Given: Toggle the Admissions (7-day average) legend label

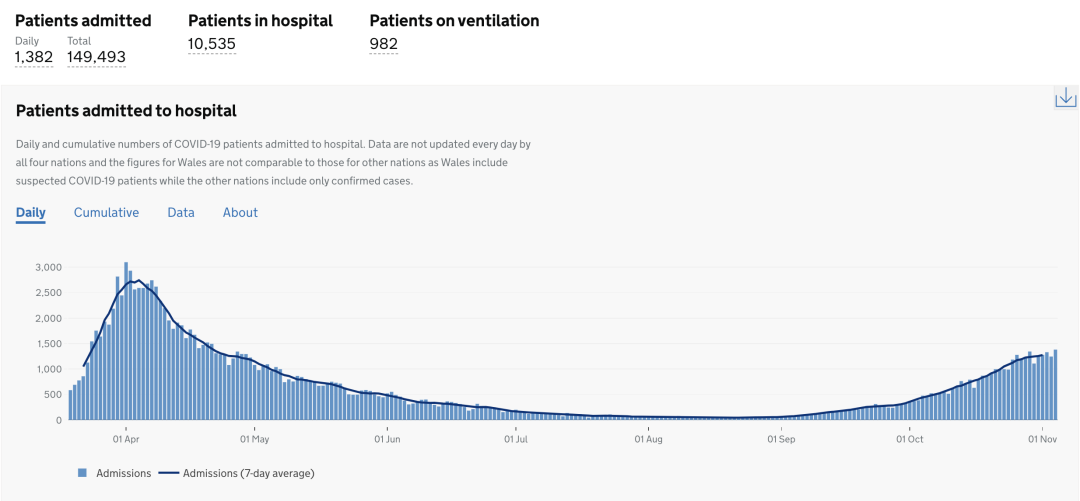Looking at the screenshot, I should pos(261,473).
